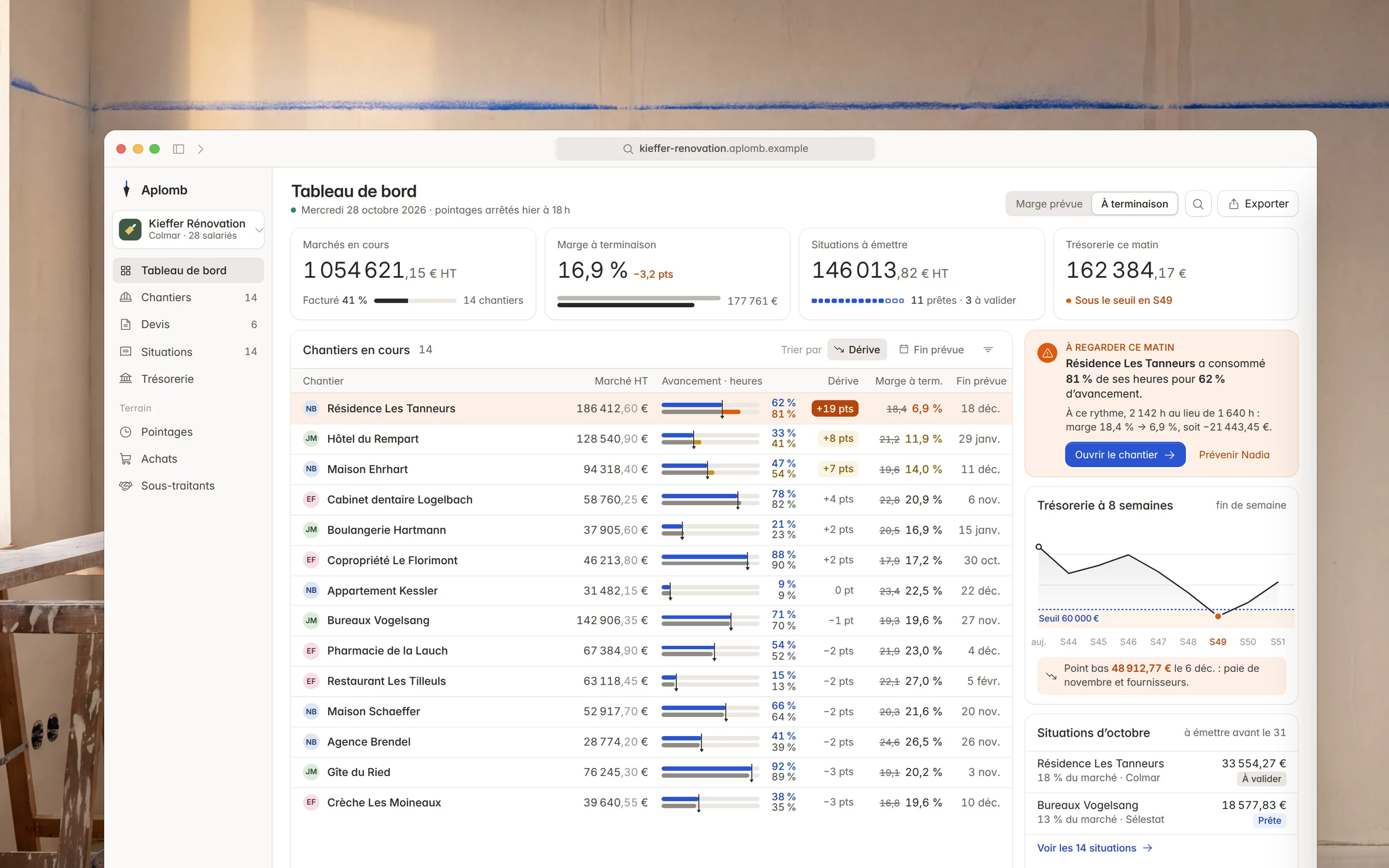Click the forward chevron in title bar

[201, 149]
